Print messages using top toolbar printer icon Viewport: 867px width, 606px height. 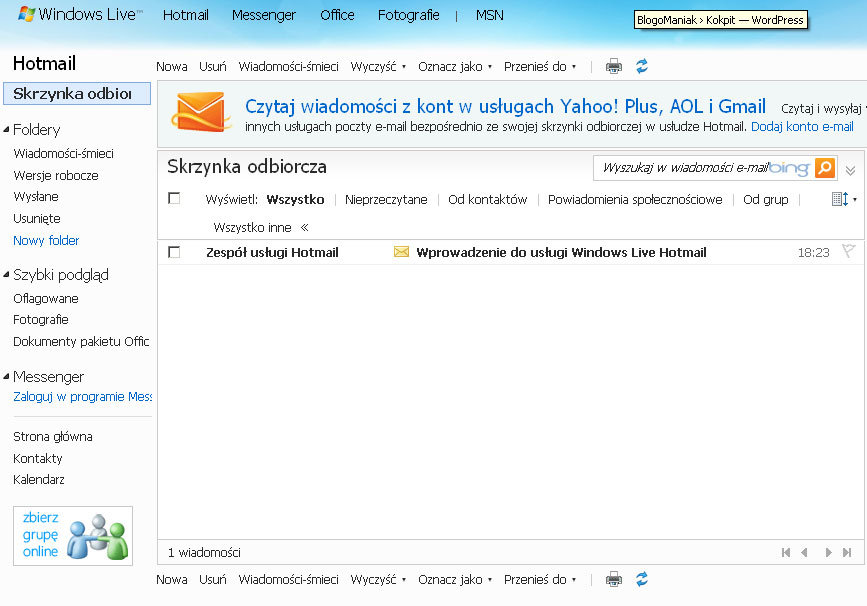614,66
